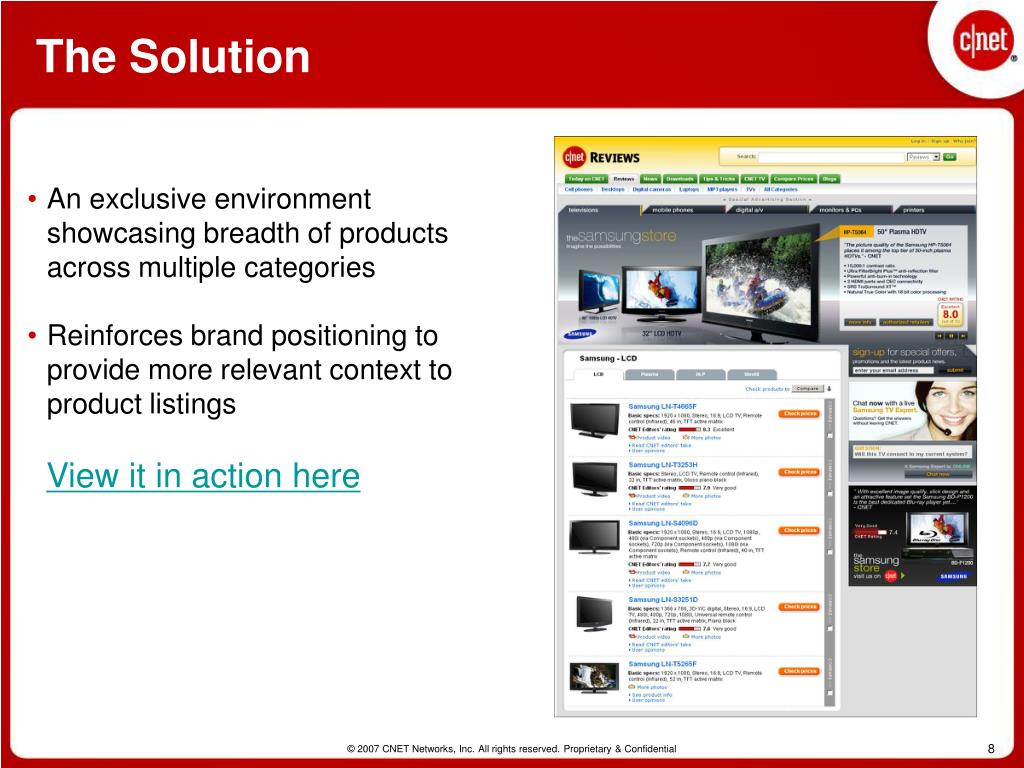
Task: Click the authorized retailers button
Action: coord(905,322)
